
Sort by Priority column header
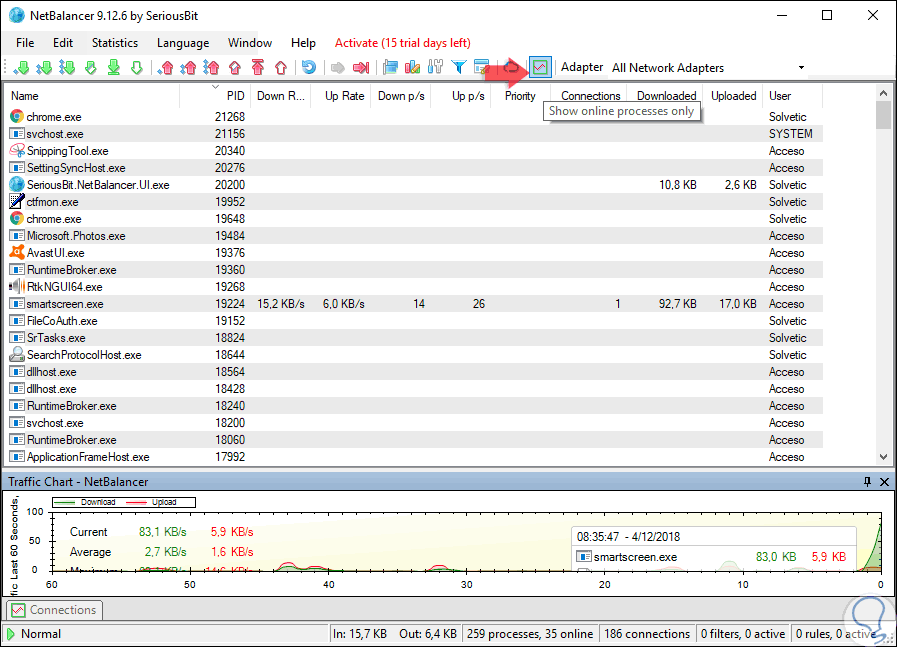point(520,96)
